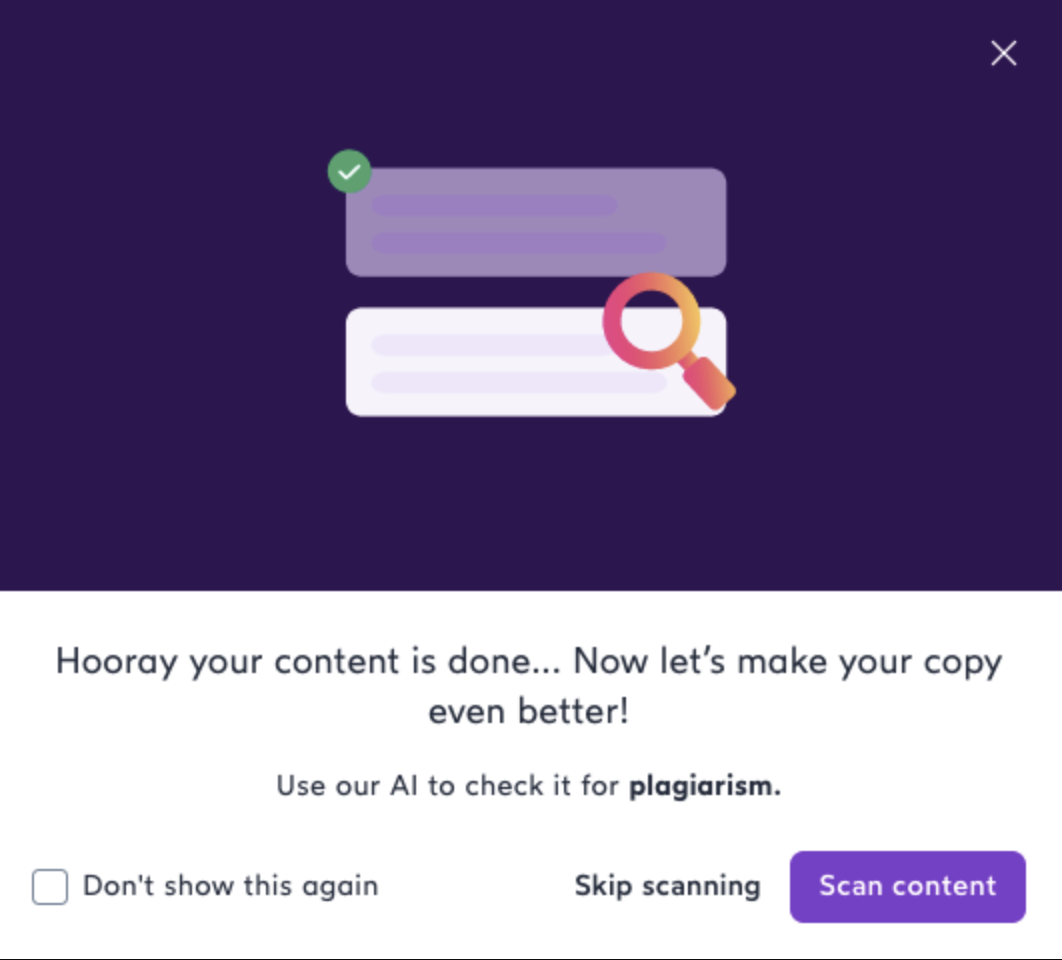Skip scanning the content
Screen dimensions: 1062x960
click(x=668, y=885)
